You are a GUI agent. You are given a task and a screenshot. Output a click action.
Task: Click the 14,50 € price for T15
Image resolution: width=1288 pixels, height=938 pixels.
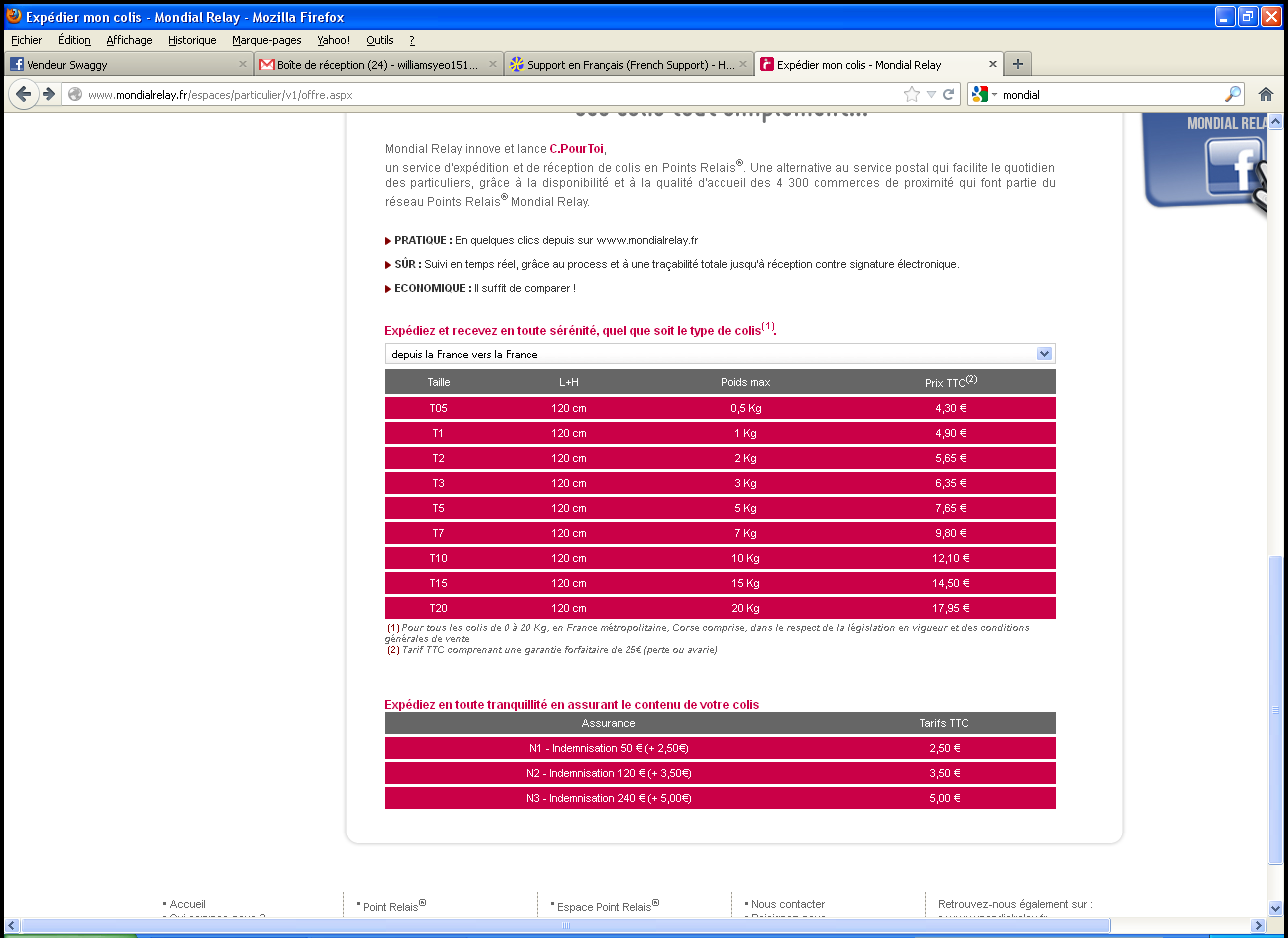pos(950,583)
